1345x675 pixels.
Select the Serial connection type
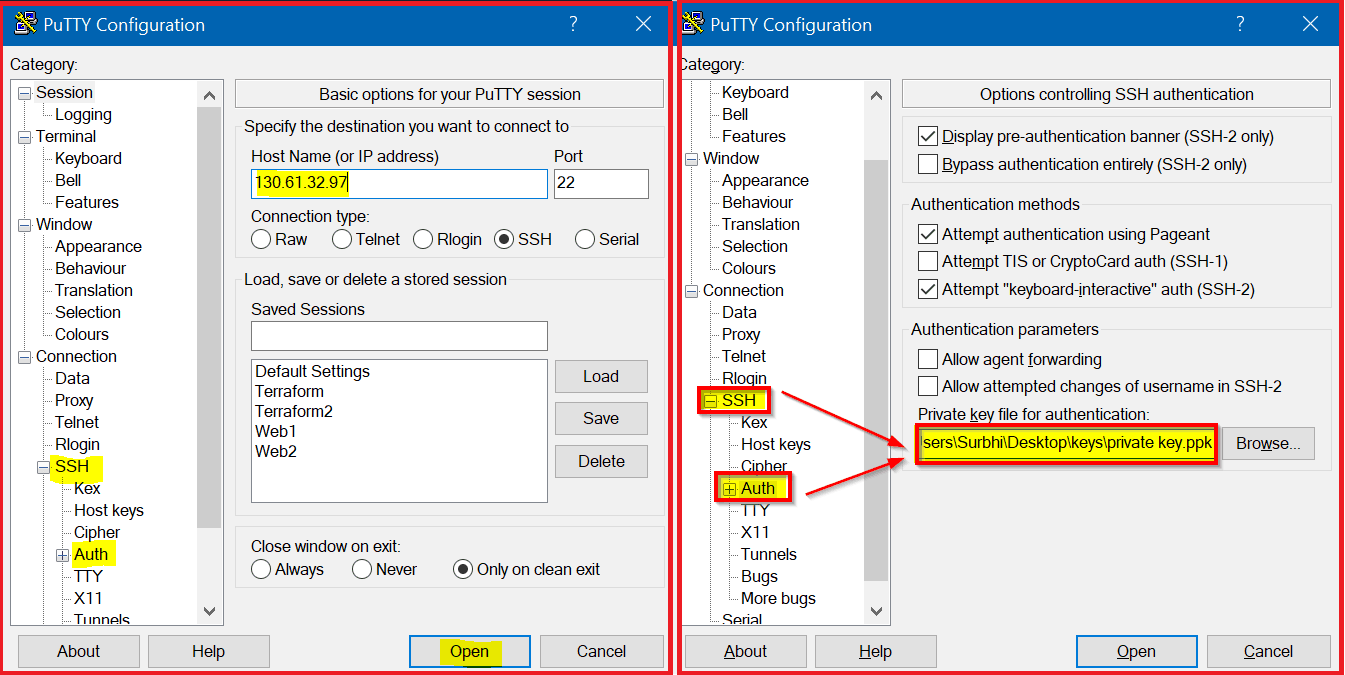(584, 238)
